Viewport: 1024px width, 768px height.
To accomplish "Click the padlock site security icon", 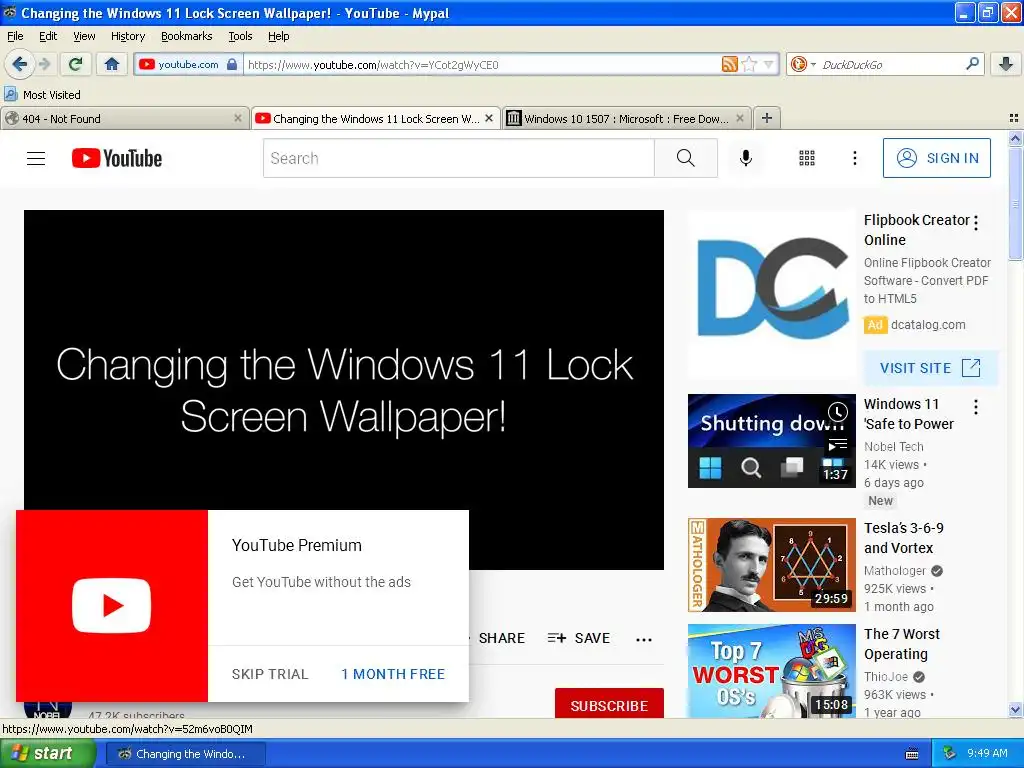I will [232, 64].
